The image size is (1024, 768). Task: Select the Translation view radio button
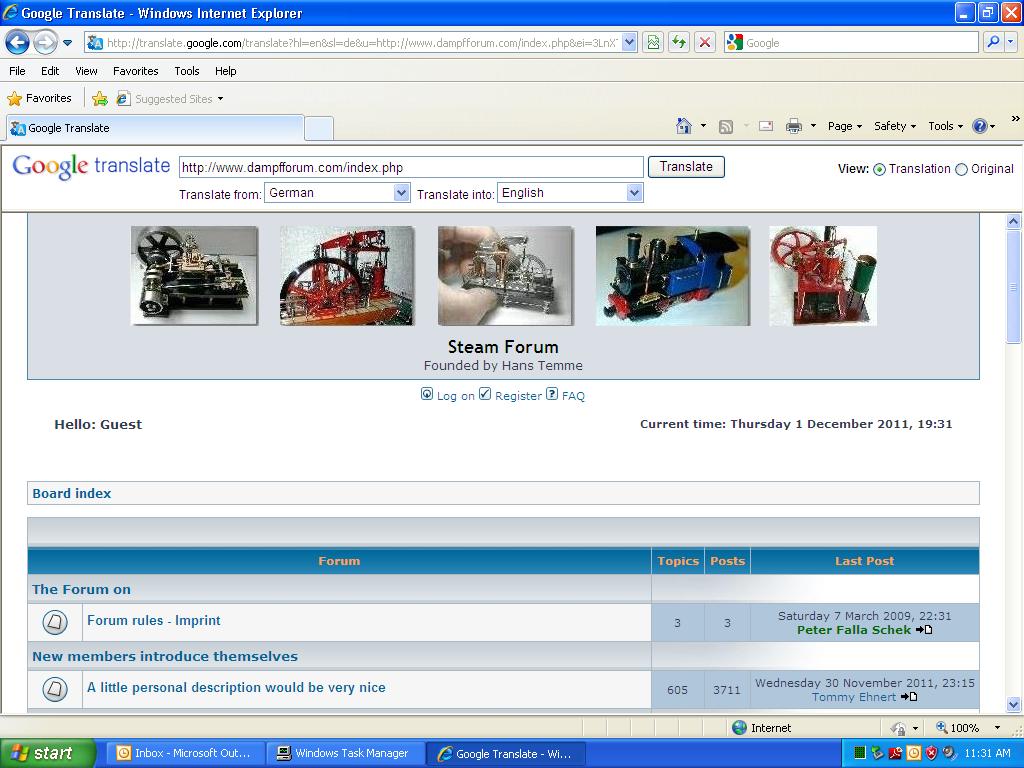pyautogui.click(x=879, y=170)
